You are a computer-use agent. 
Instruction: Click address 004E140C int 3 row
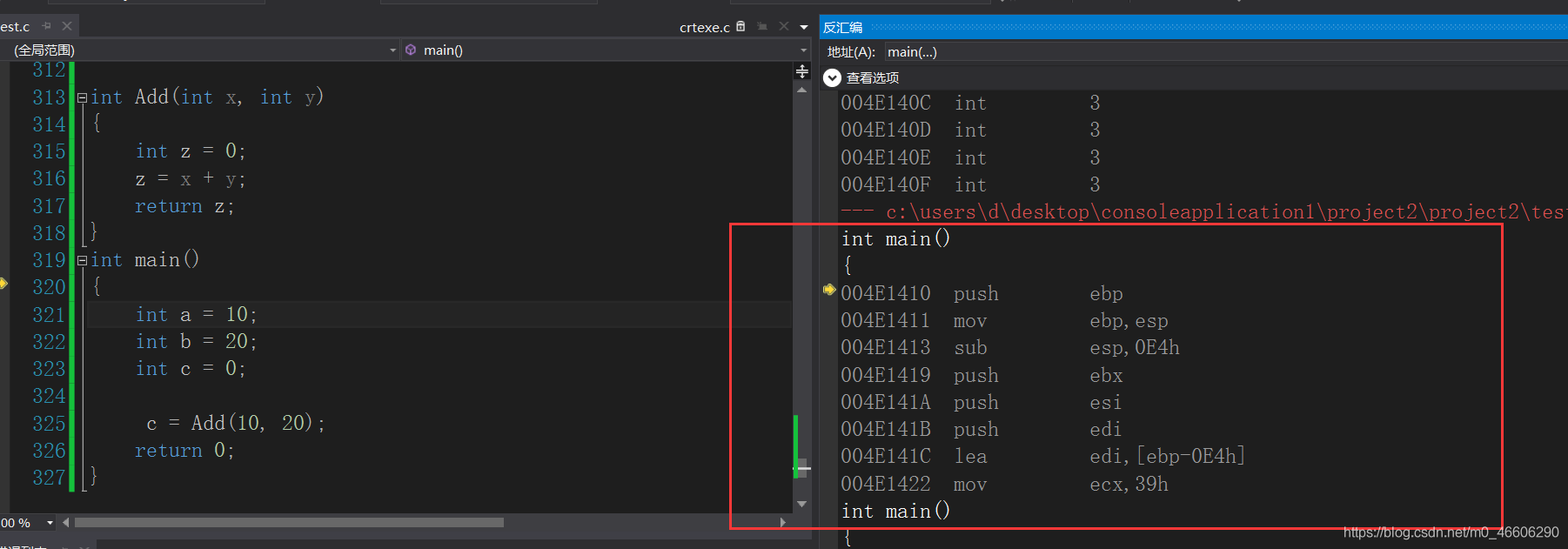(x=970, y=104)
